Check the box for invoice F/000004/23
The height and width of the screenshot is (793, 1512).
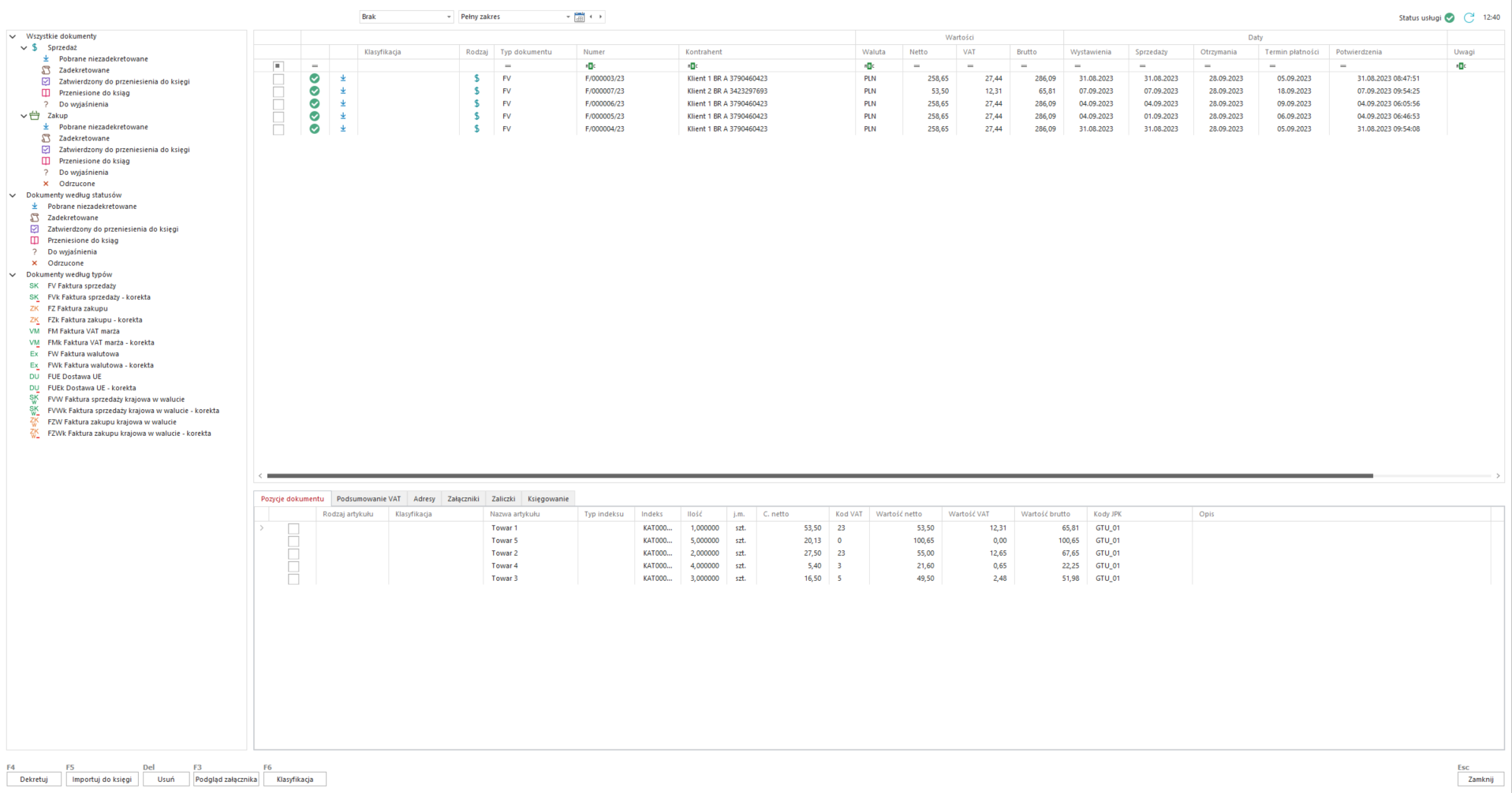(x=278, y=129)
